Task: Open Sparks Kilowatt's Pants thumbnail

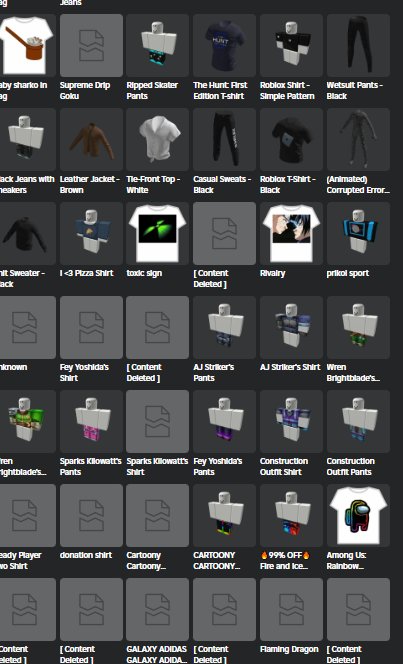Action: point(91,421)
